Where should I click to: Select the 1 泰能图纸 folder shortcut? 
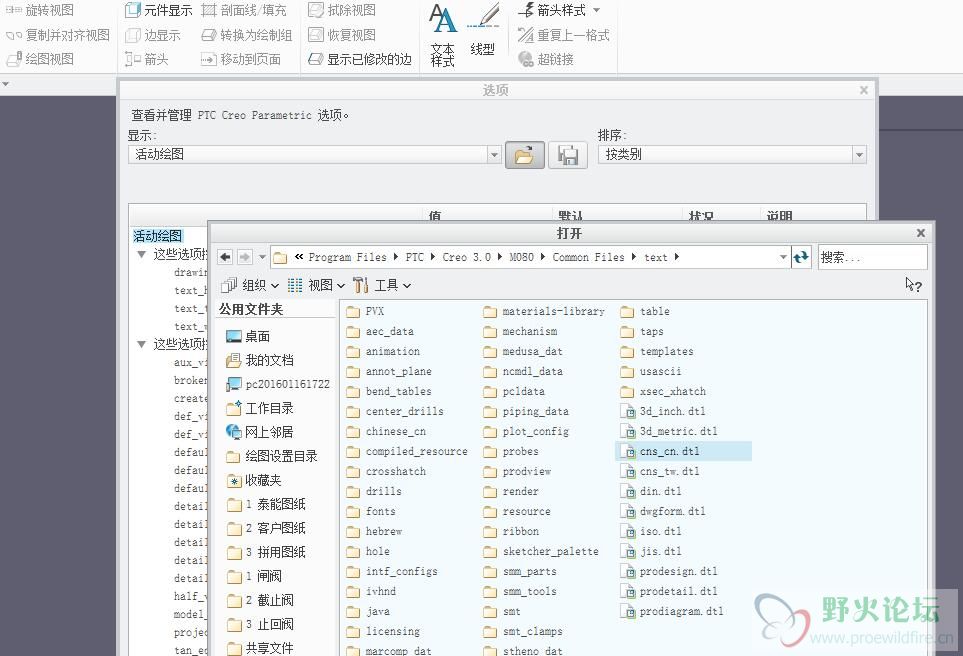pos(266,504)
